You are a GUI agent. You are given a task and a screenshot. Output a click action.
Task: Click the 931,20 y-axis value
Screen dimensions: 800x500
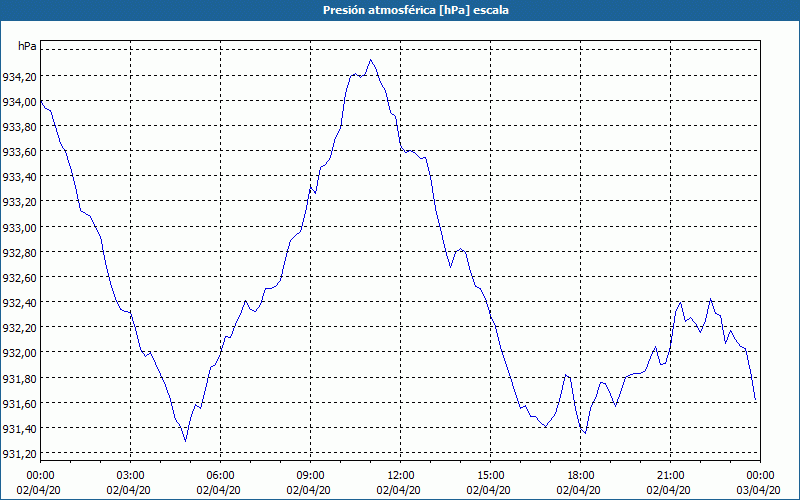(19, 454)
